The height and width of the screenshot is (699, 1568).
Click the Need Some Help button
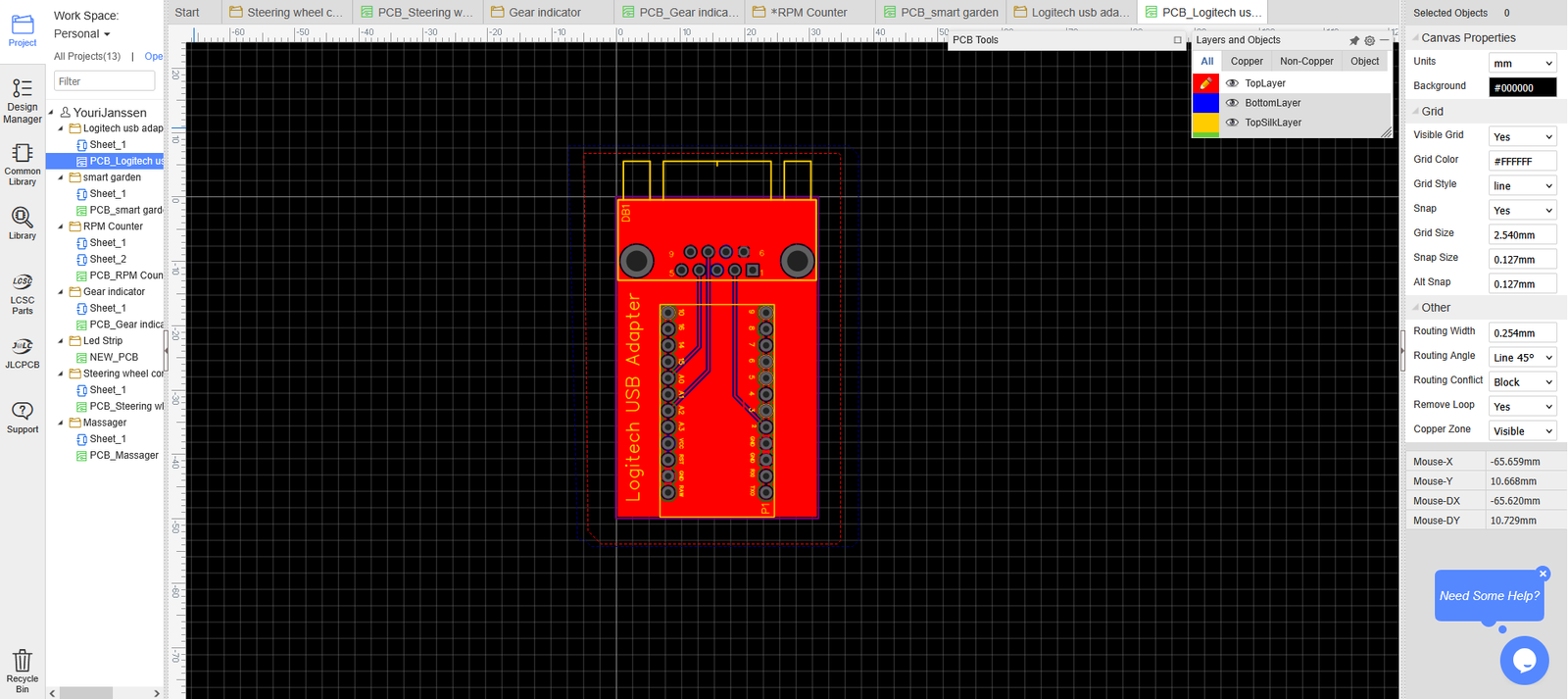click(1489, 595)
